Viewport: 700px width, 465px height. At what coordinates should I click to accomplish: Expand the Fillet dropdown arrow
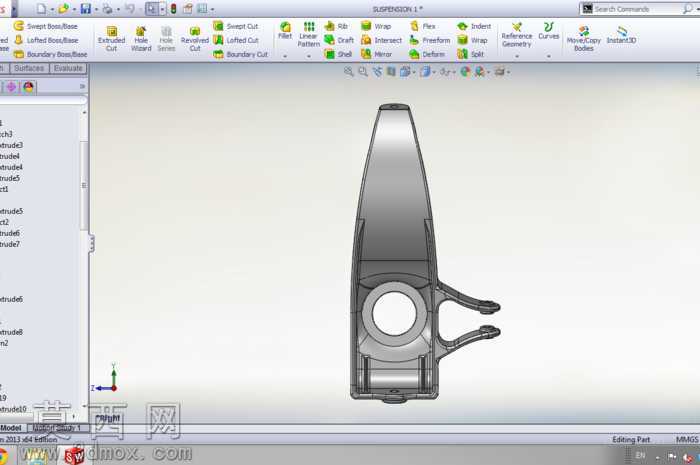285,56
